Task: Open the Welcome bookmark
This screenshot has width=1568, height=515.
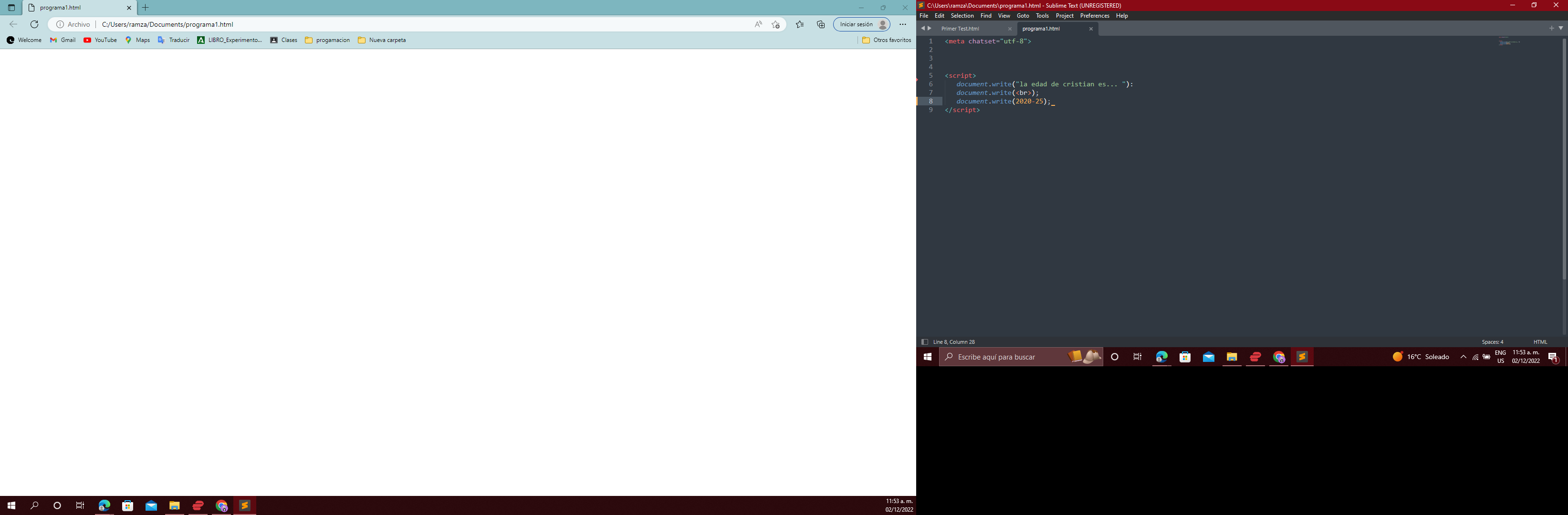Action: tap(24, 40)
